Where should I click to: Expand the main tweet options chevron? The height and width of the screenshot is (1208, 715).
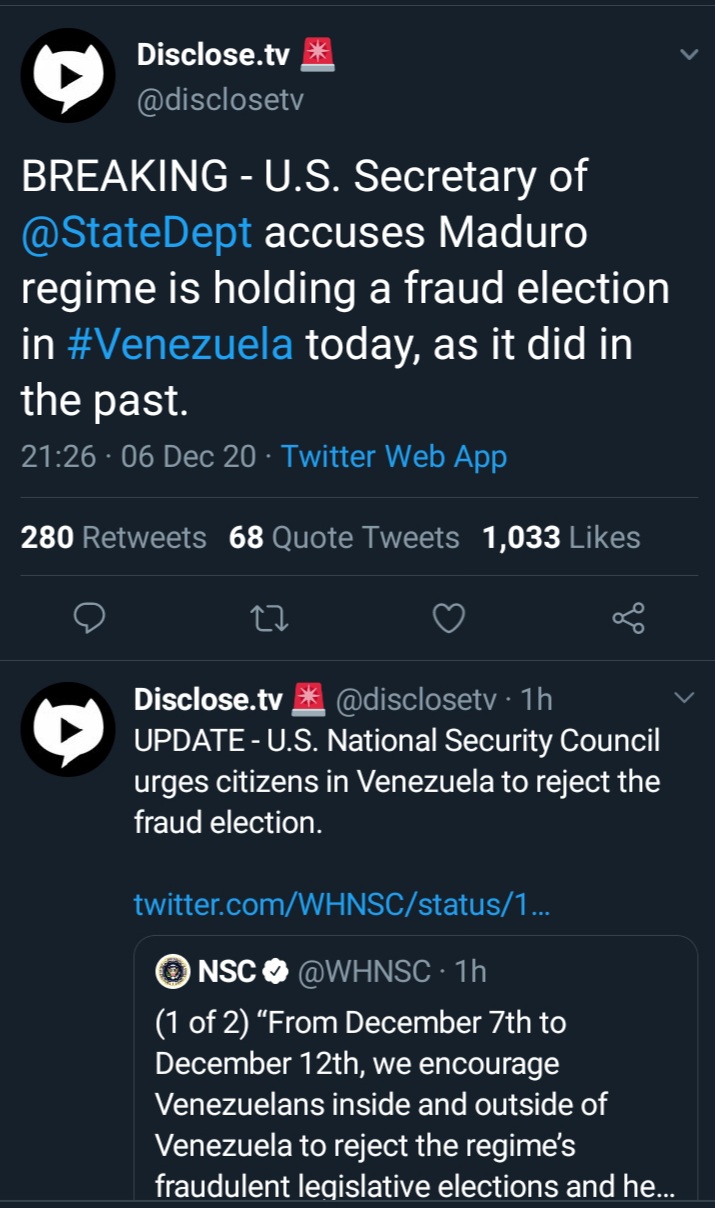(688, 54)
